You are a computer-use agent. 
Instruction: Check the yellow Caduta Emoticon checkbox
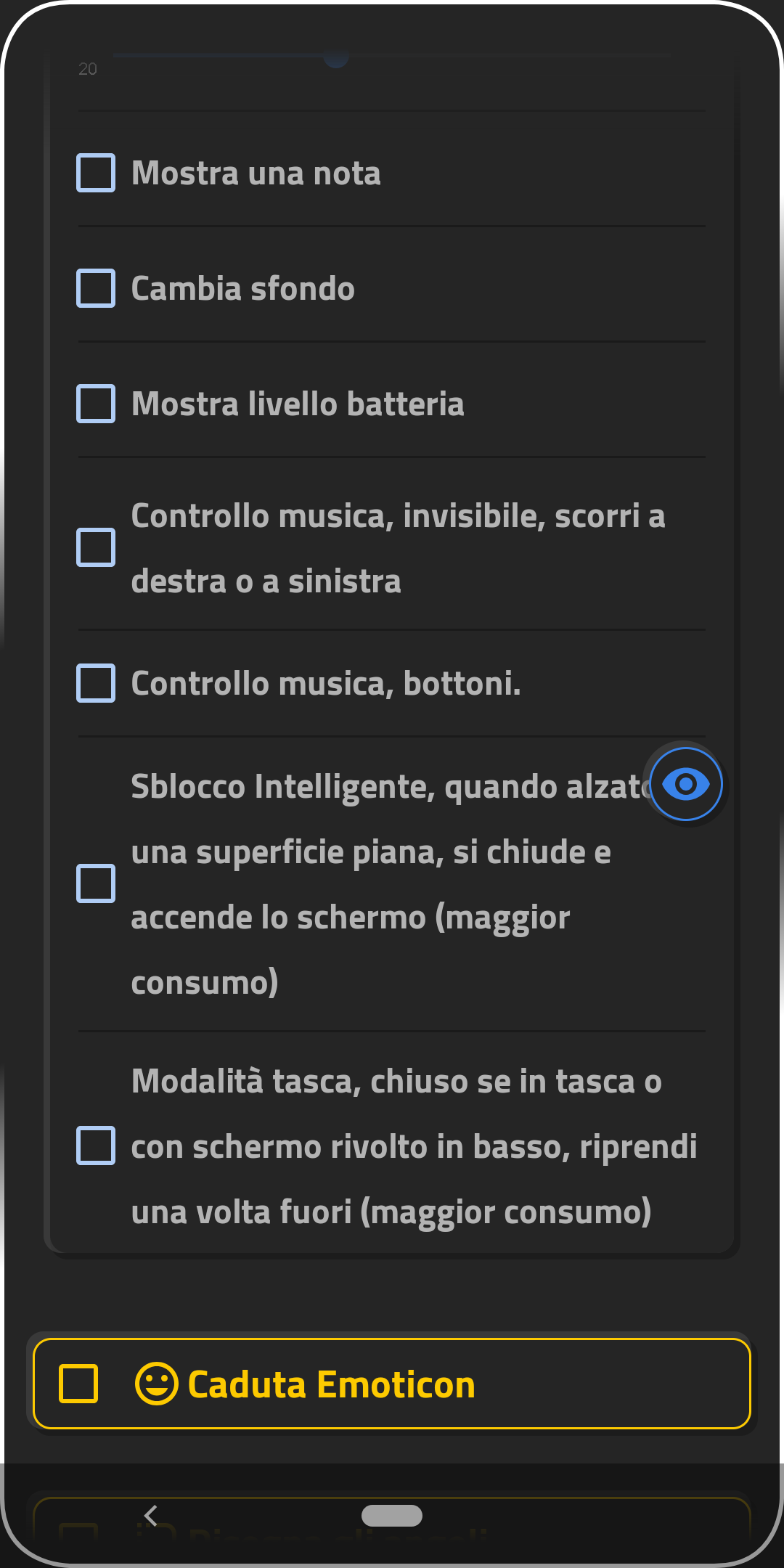[78, 1384]
